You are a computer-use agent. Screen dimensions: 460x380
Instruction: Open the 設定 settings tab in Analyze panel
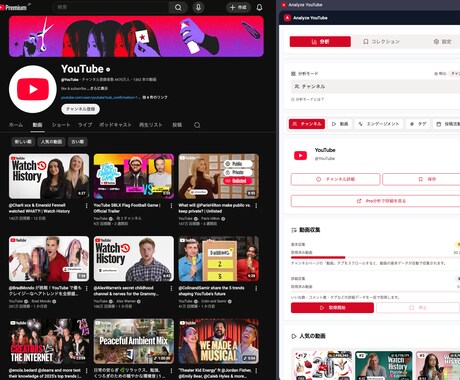coord(442,42)
